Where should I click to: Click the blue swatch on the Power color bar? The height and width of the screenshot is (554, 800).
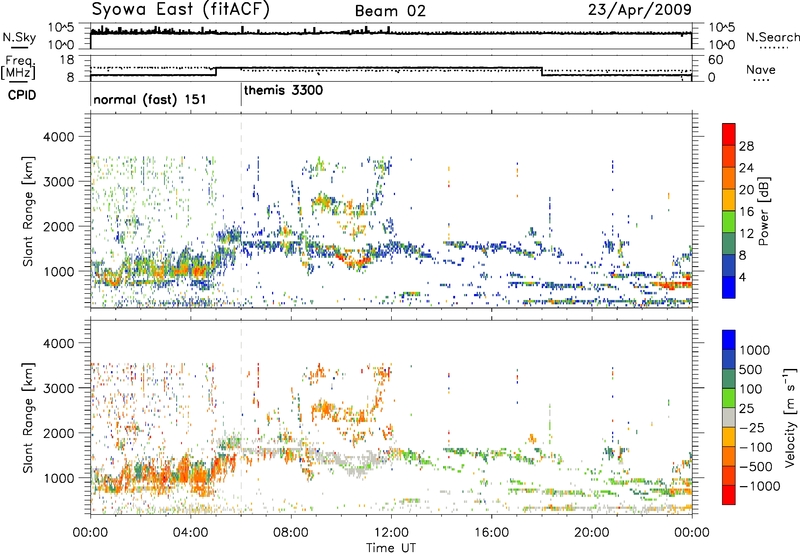[729, 287]
